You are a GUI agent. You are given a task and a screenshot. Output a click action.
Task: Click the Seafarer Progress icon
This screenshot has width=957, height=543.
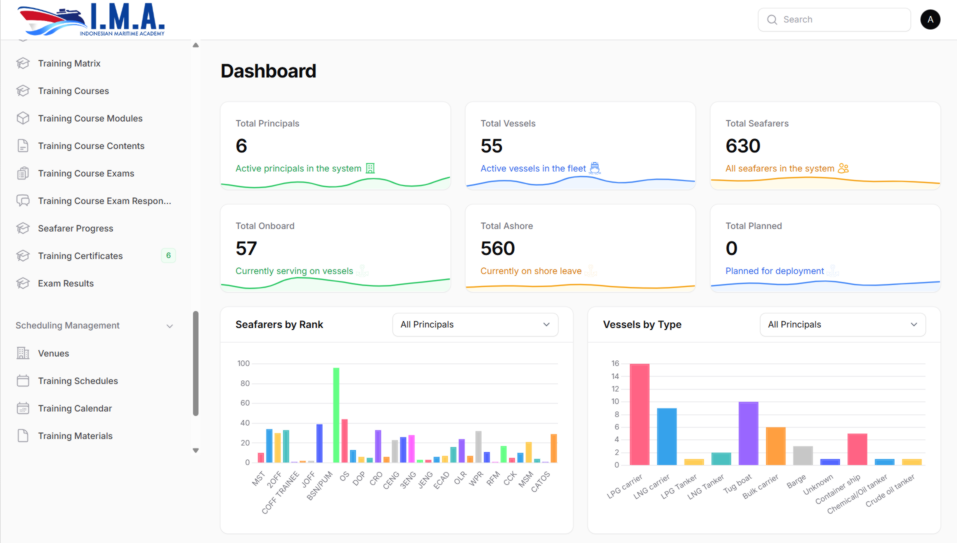tap(23, 228)
